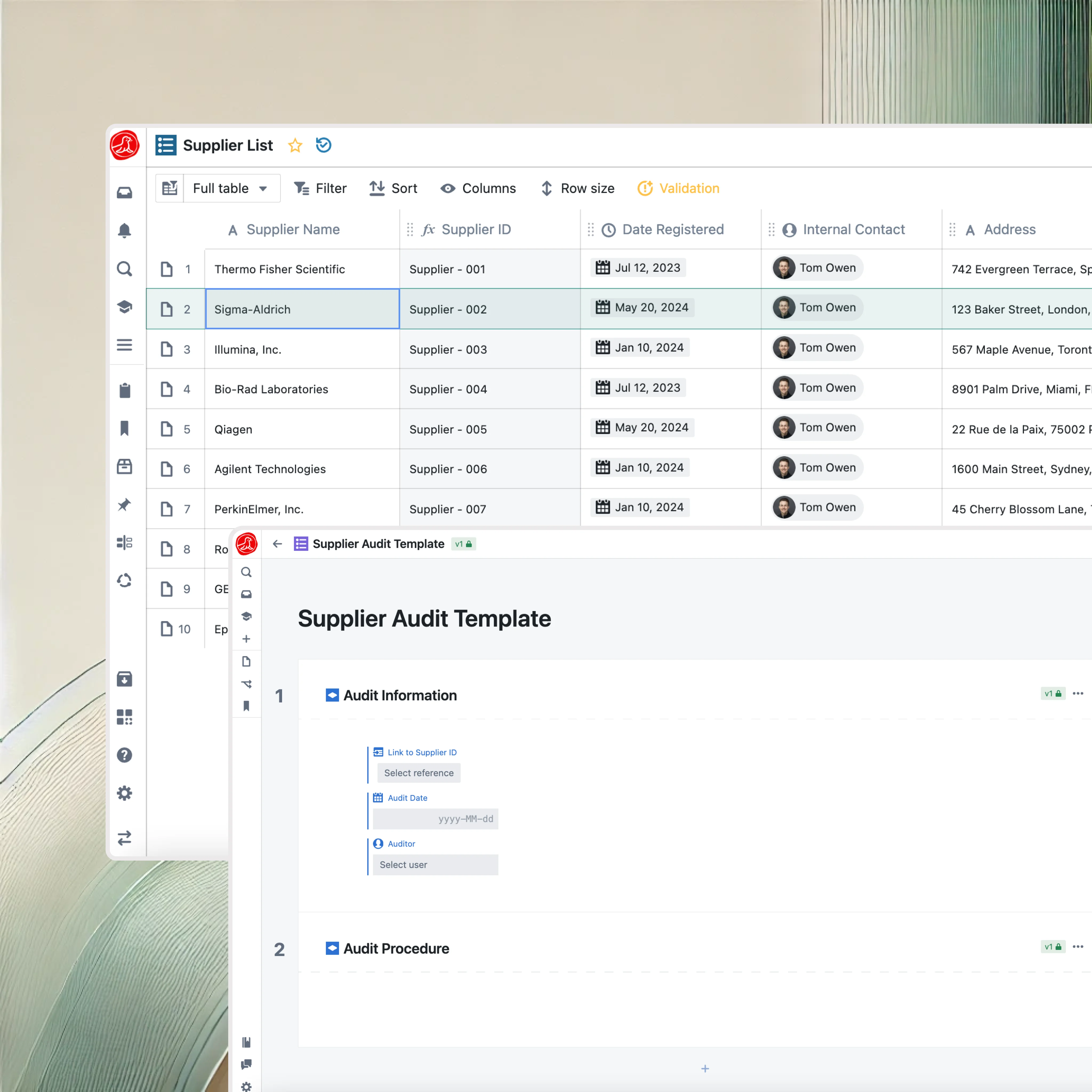Open the Filter options
The height and width of the screenshot is (1092, 1092).
tap(320, 188)
